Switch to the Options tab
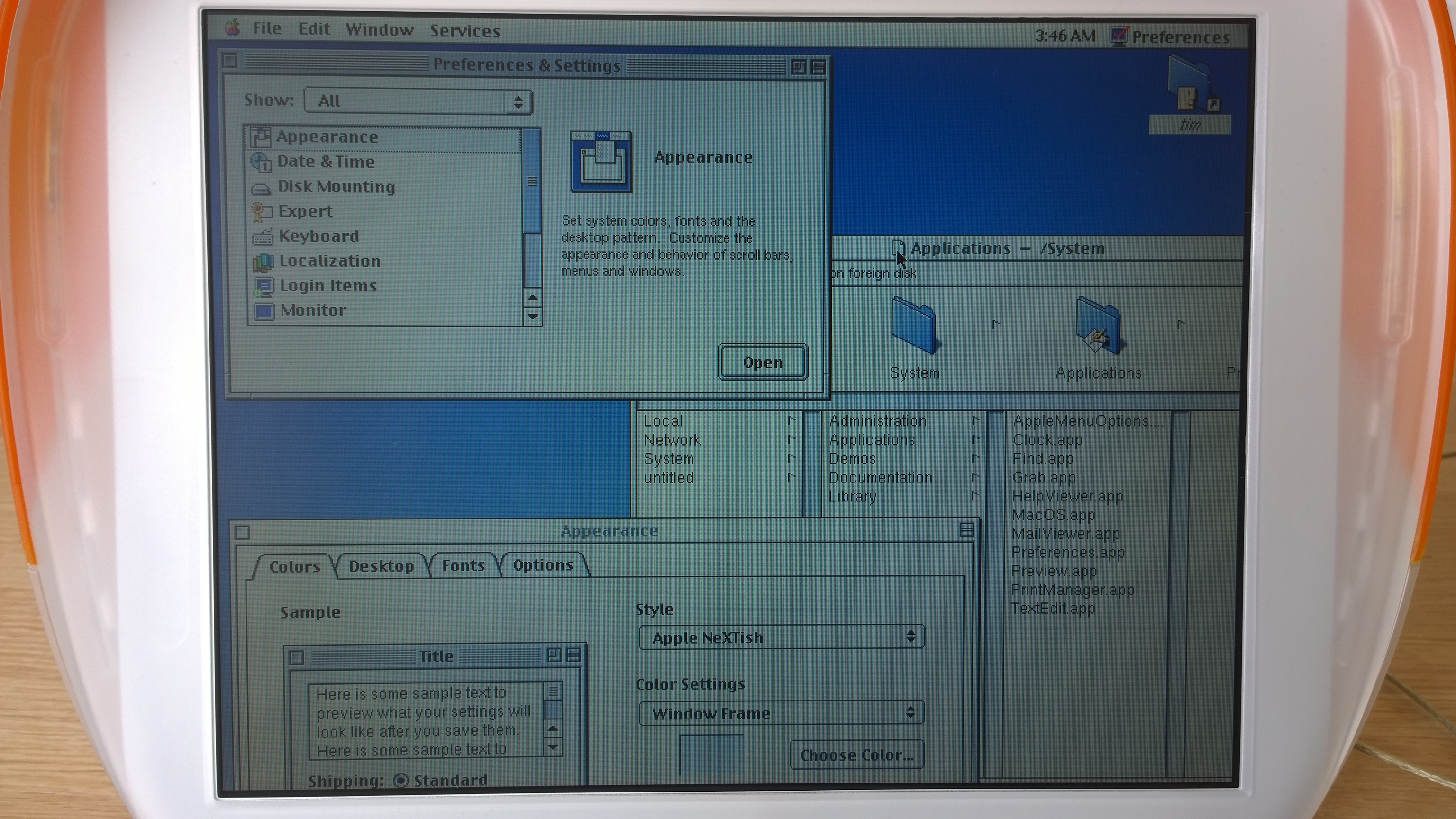Image resolution: width=1456 pixels, height=819 pixels. click(x=543, y=564)
